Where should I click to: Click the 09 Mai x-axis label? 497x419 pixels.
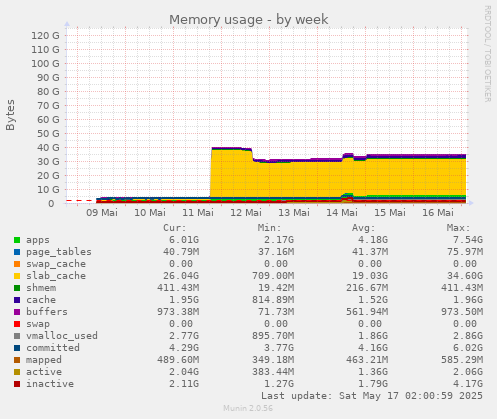pos(102,212)
